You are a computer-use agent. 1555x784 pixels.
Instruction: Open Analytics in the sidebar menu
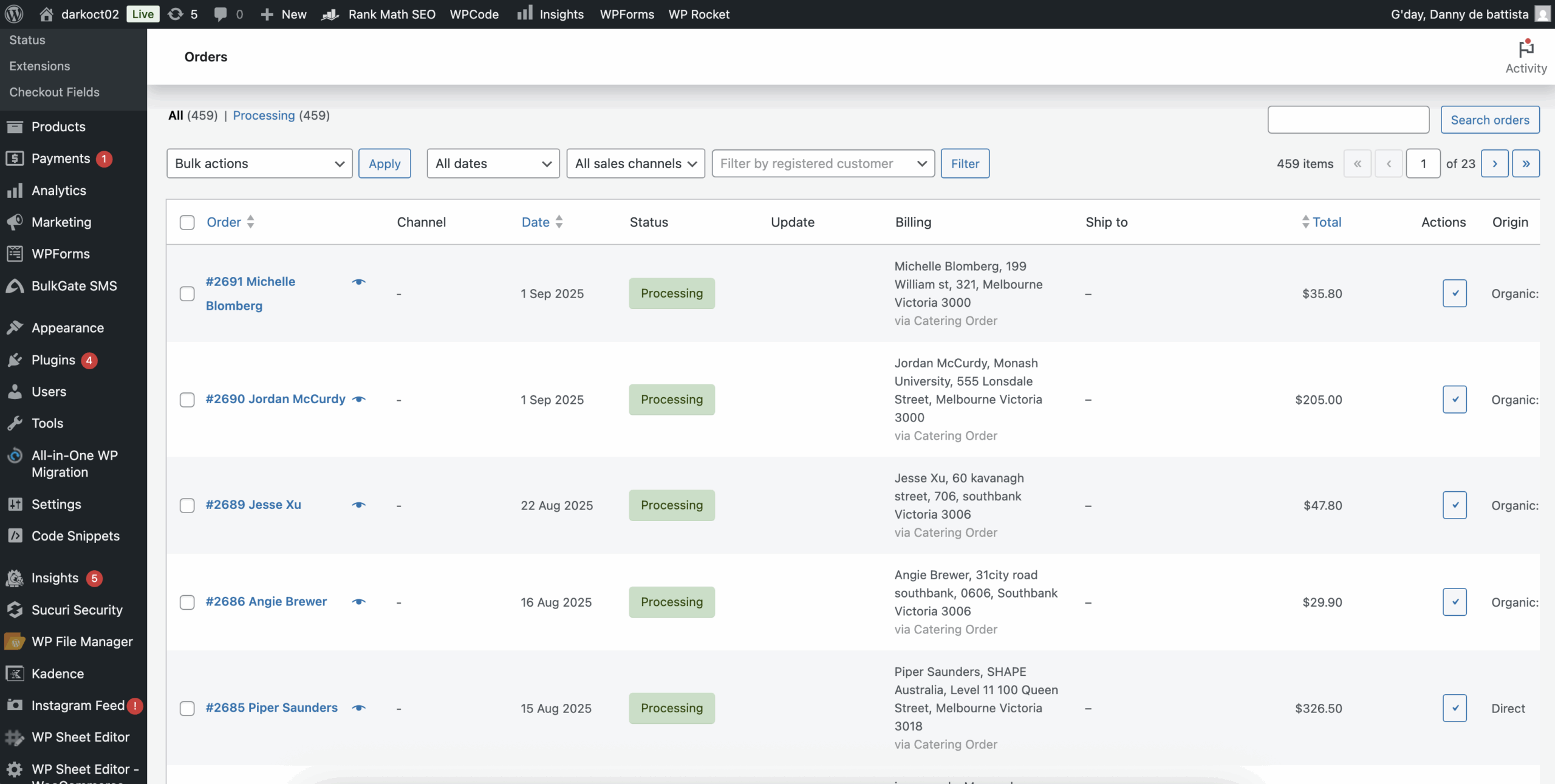[x=59, y=191]
